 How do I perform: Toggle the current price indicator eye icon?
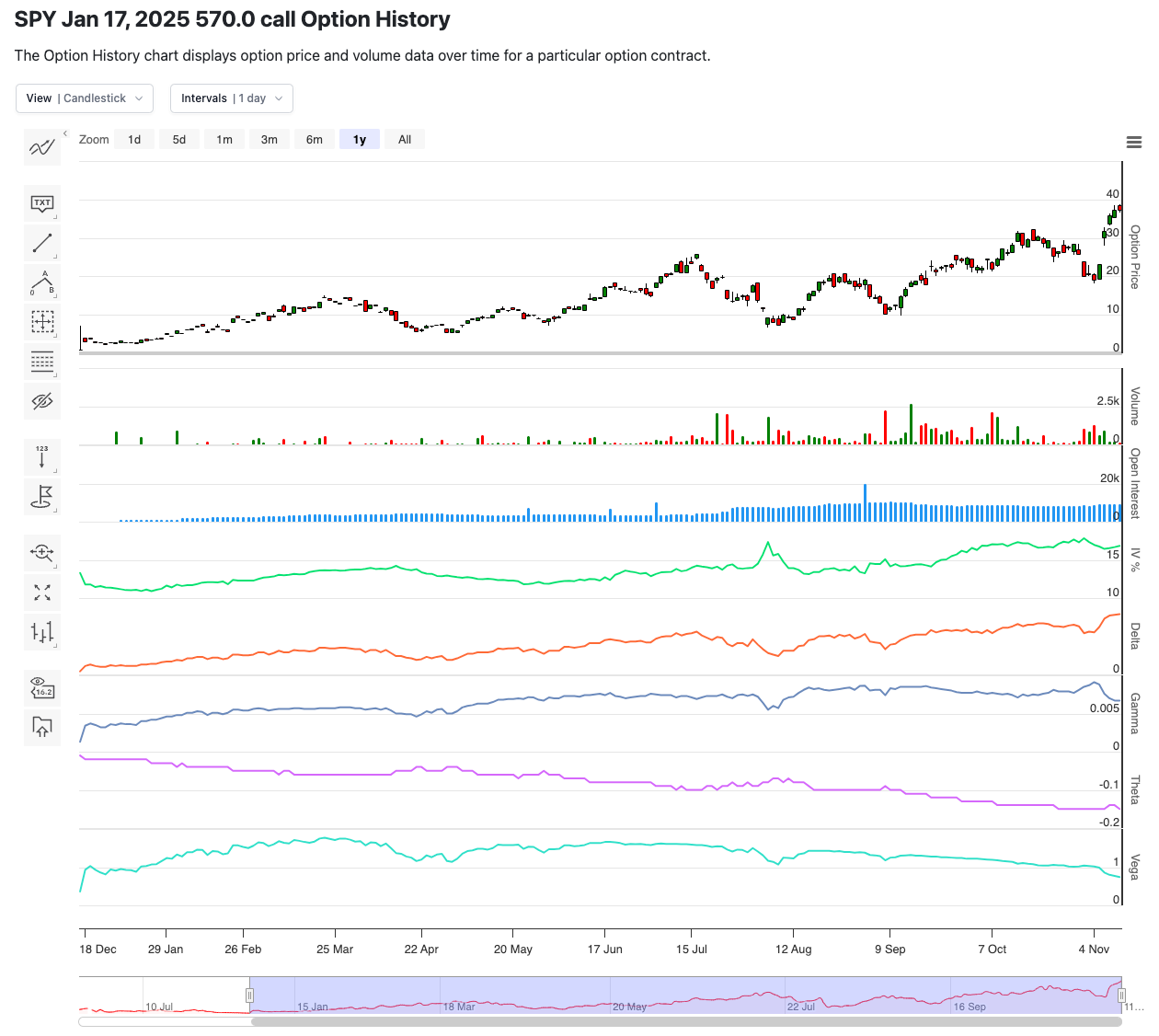click(42, 688)
